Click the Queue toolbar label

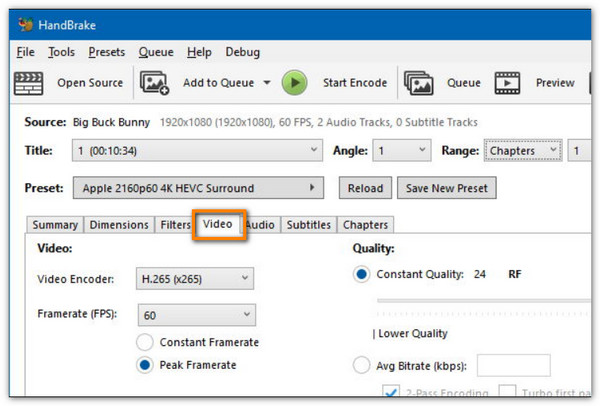pos(464,83)
